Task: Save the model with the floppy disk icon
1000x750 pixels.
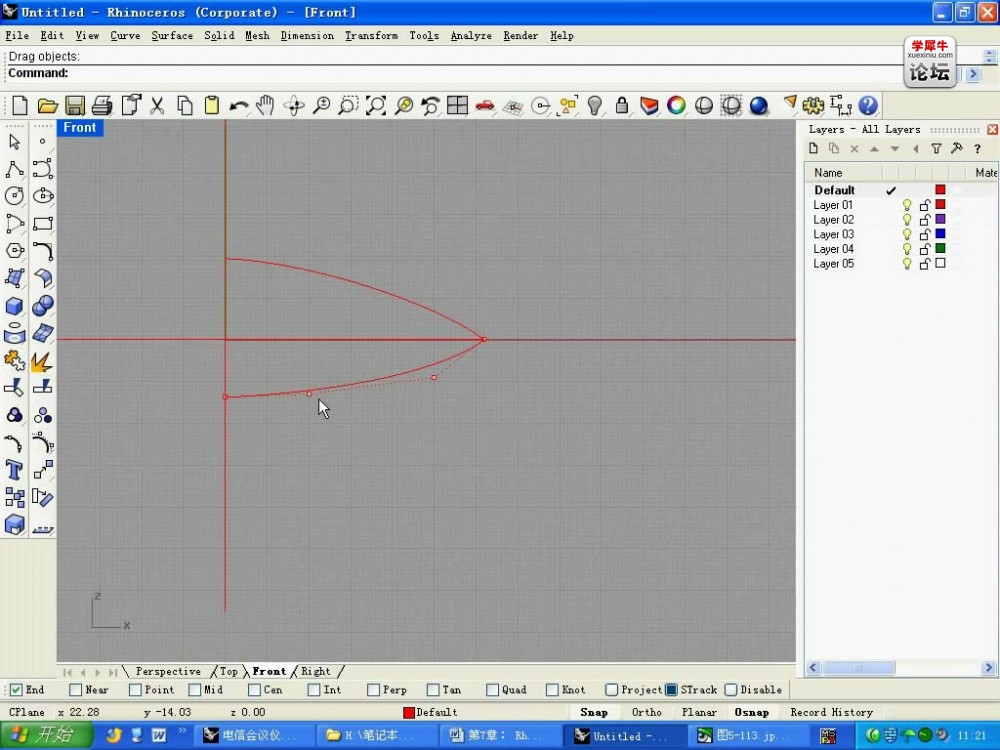Action: tap(75, 105)
